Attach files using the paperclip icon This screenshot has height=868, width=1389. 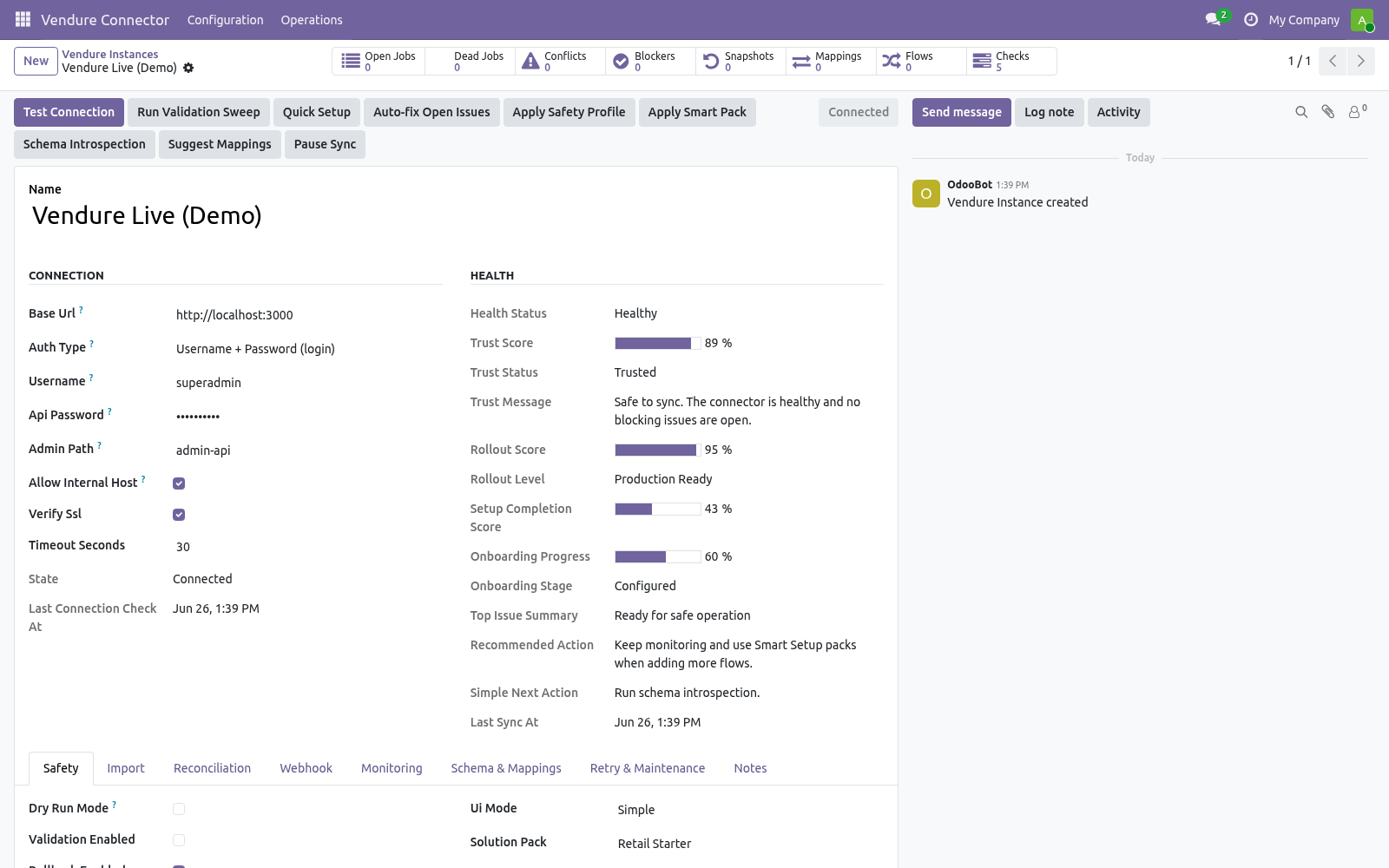tap(1328, 112)
